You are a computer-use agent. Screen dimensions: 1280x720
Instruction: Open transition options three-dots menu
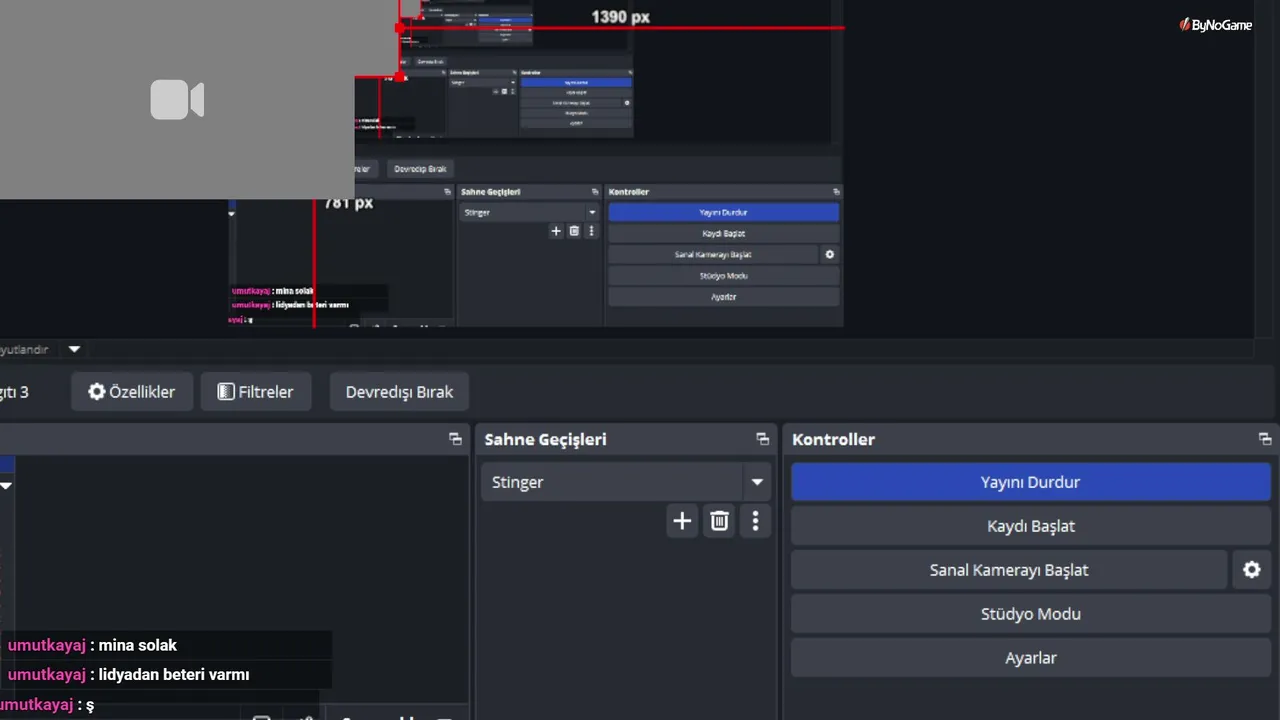[755, 521]
